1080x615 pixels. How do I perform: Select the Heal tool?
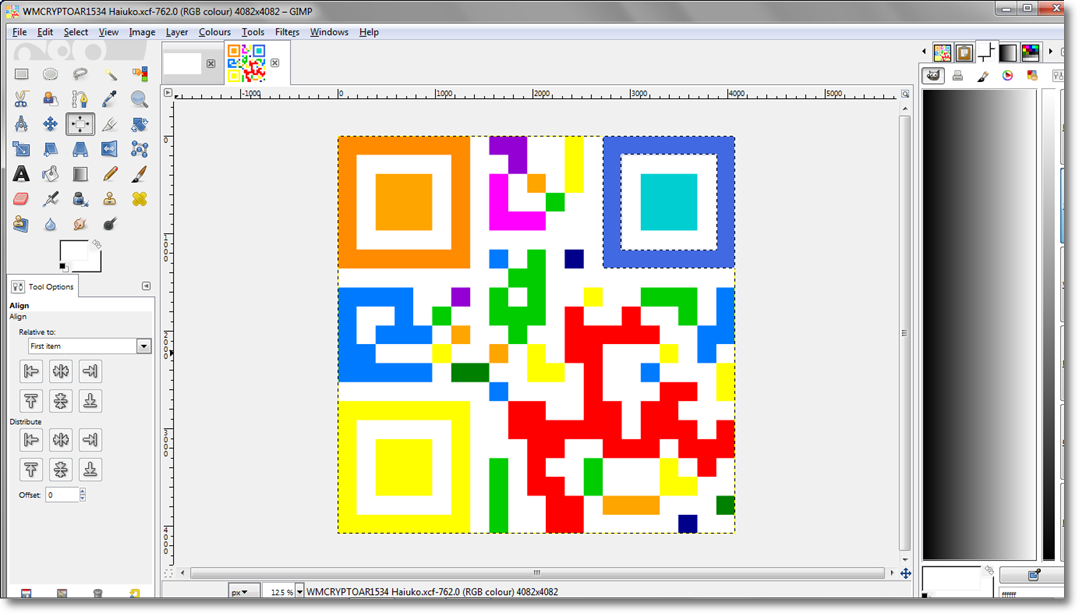click(140, 199)
